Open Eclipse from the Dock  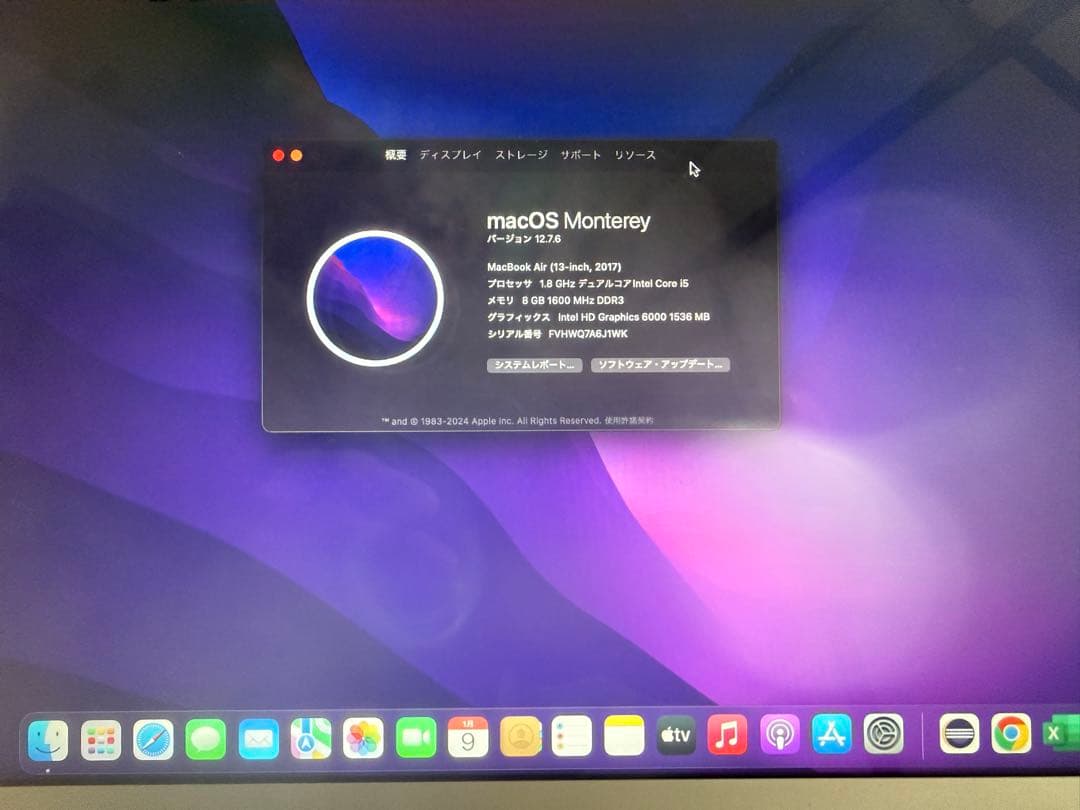959,733
